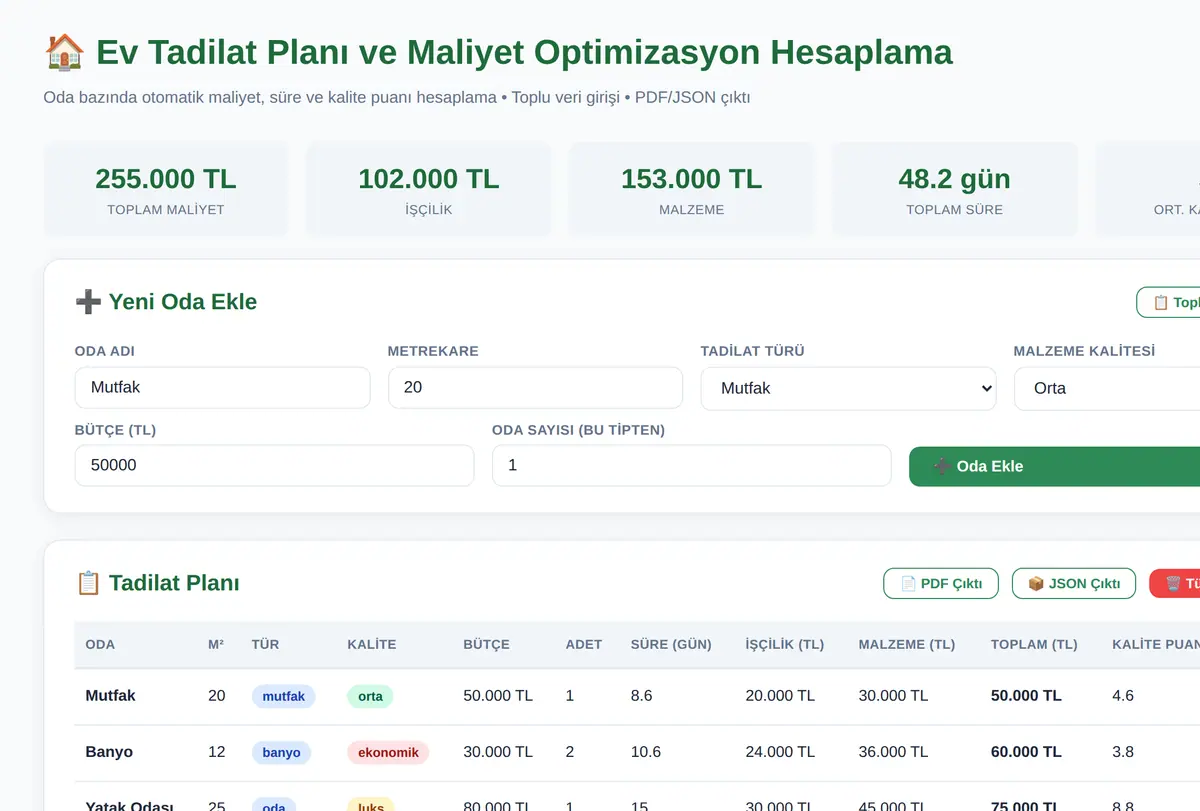Click the 10.6 duration in Banyo row
The height and width of the screenshot is (811, 1200).
[x=646, y=752]
